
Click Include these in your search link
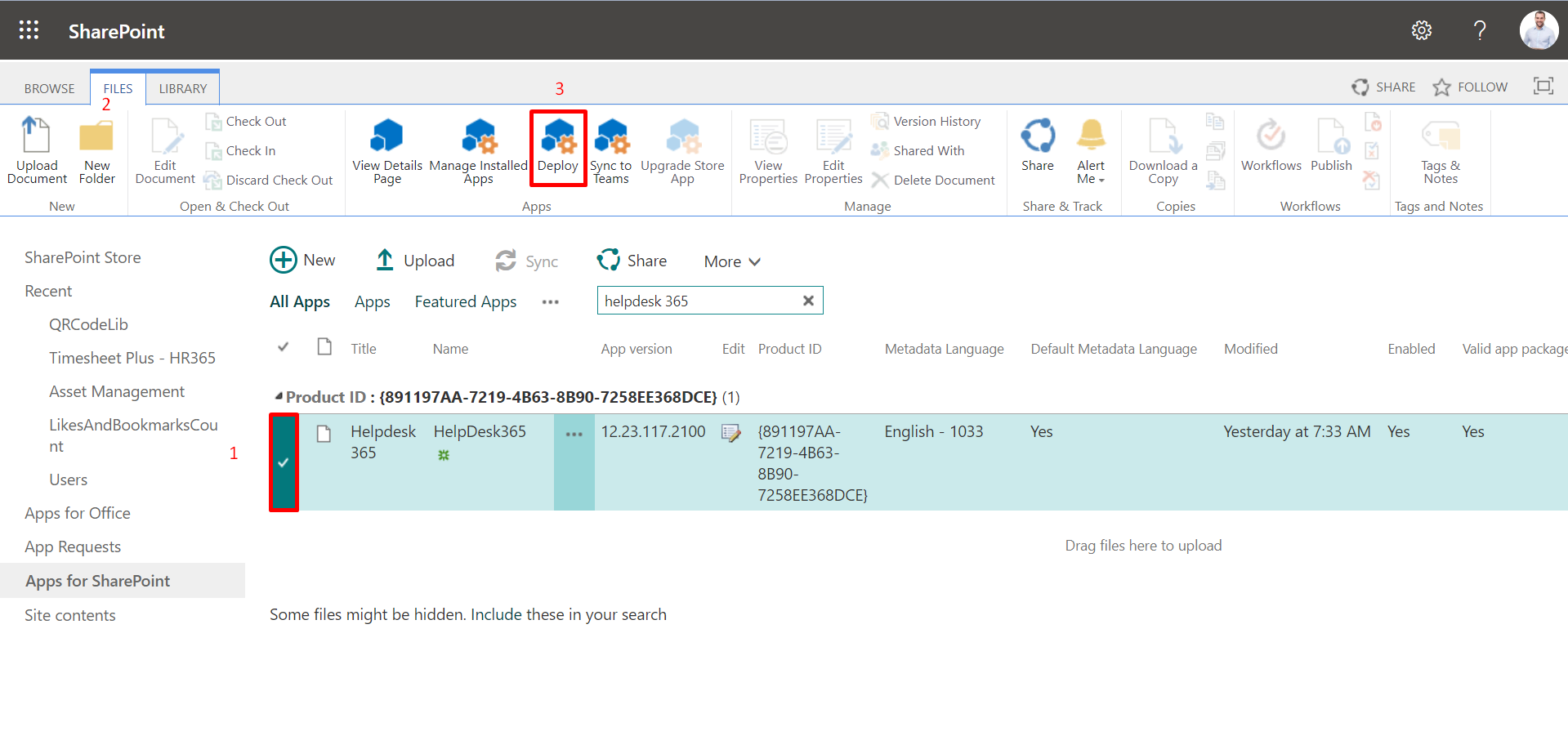569,614
